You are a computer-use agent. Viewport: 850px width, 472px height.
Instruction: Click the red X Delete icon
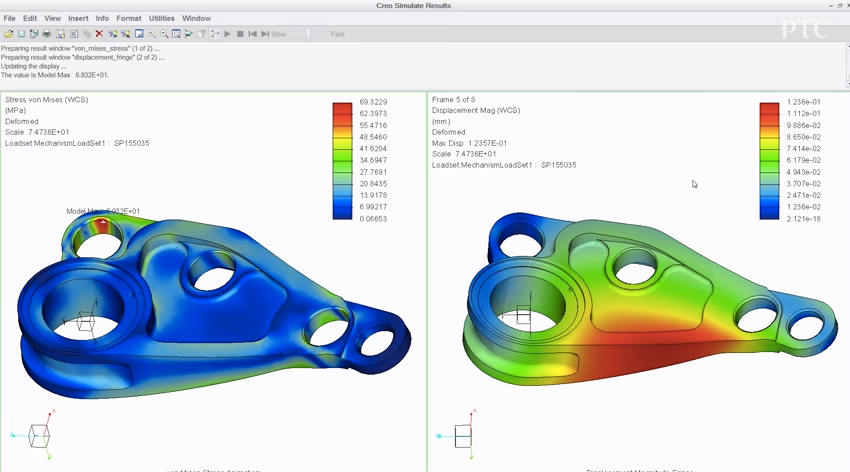tap(99, 34)
